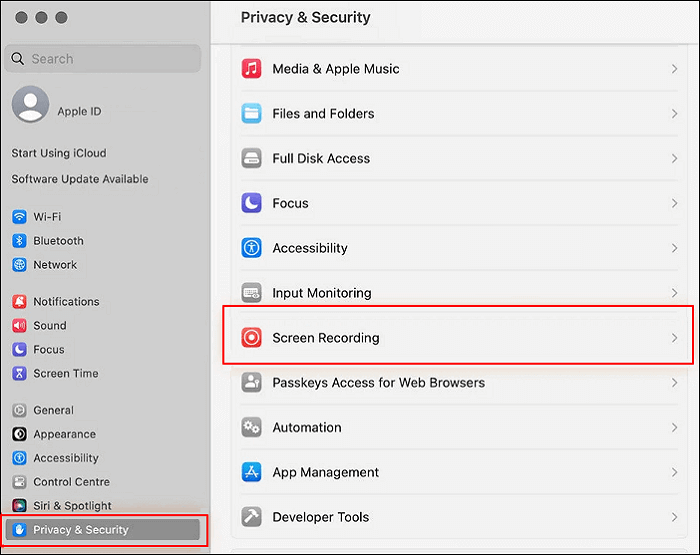700x555 pixels.
Task: Open the Apple ID account label
Action: 79,111
